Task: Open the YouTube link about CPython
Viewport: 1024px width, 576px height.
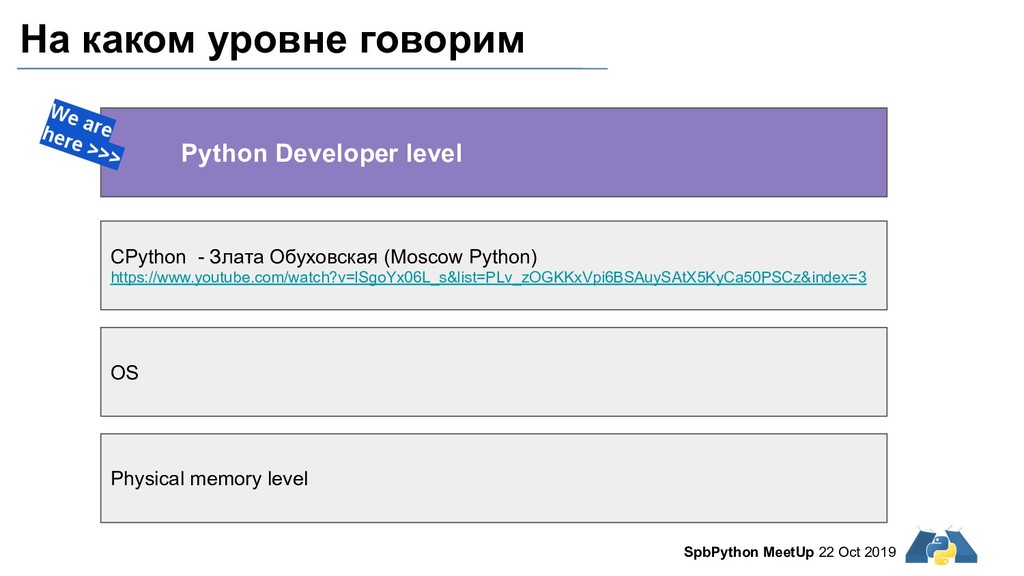Action: pos(488,278)
